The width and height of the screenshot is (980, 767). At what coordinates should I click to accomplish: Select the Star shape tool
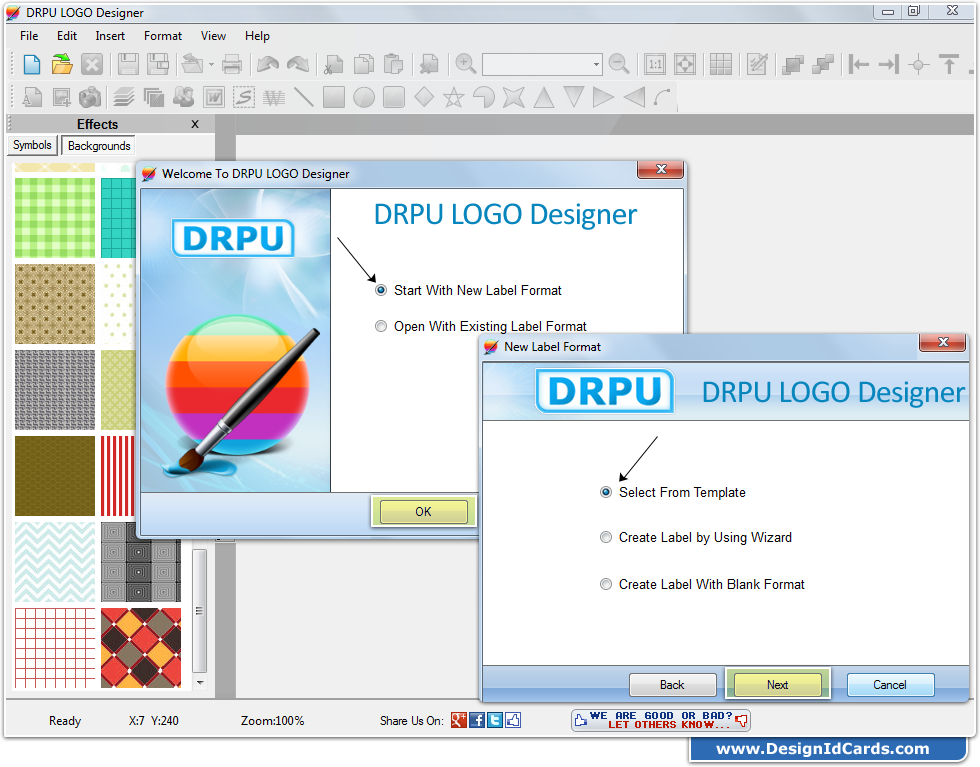tap(454, 98)
